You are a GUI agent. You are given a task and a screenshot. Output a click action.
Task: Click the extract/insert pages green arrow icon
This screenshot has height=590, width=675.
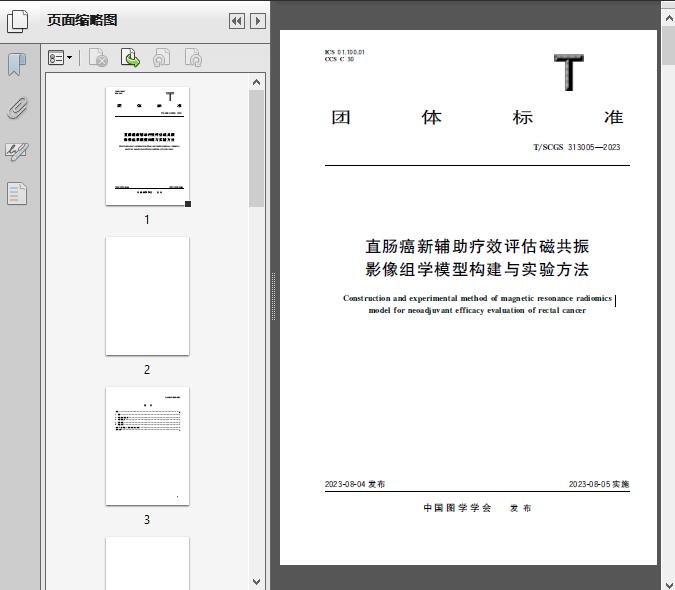click(130, 58)
